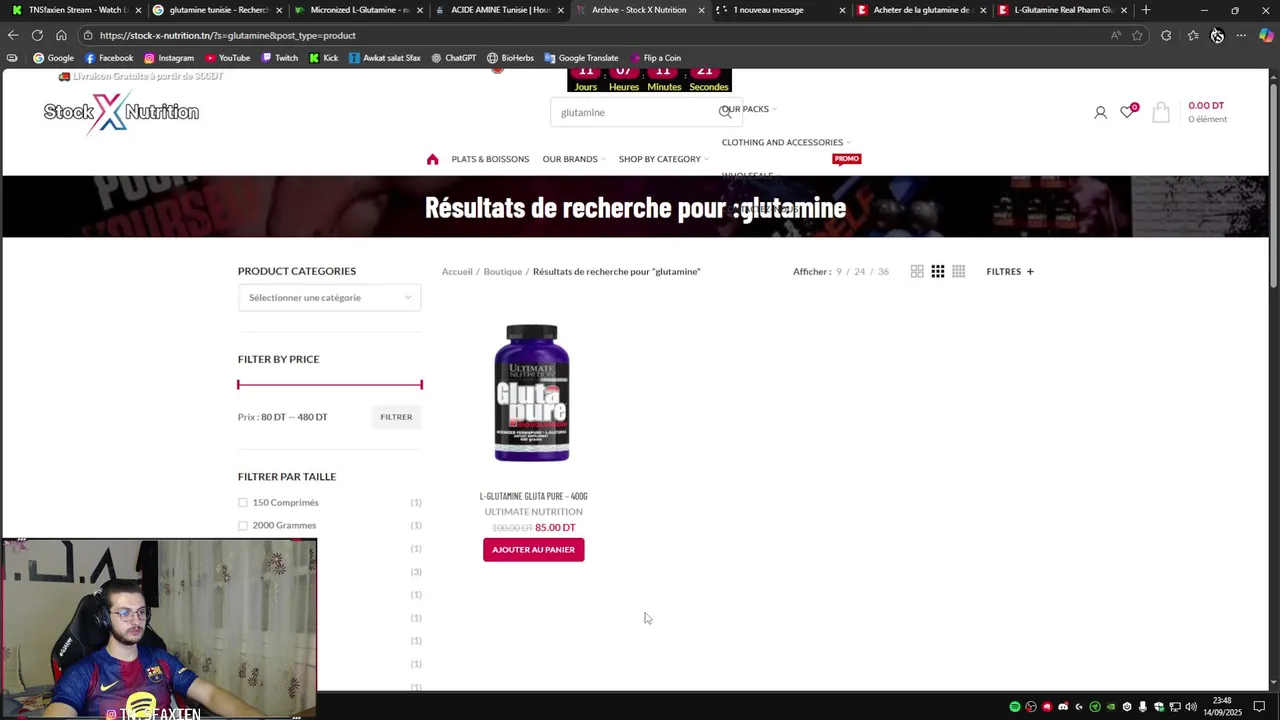Go to the browser home page
The image size is (1280, 720).
(61, 35)
